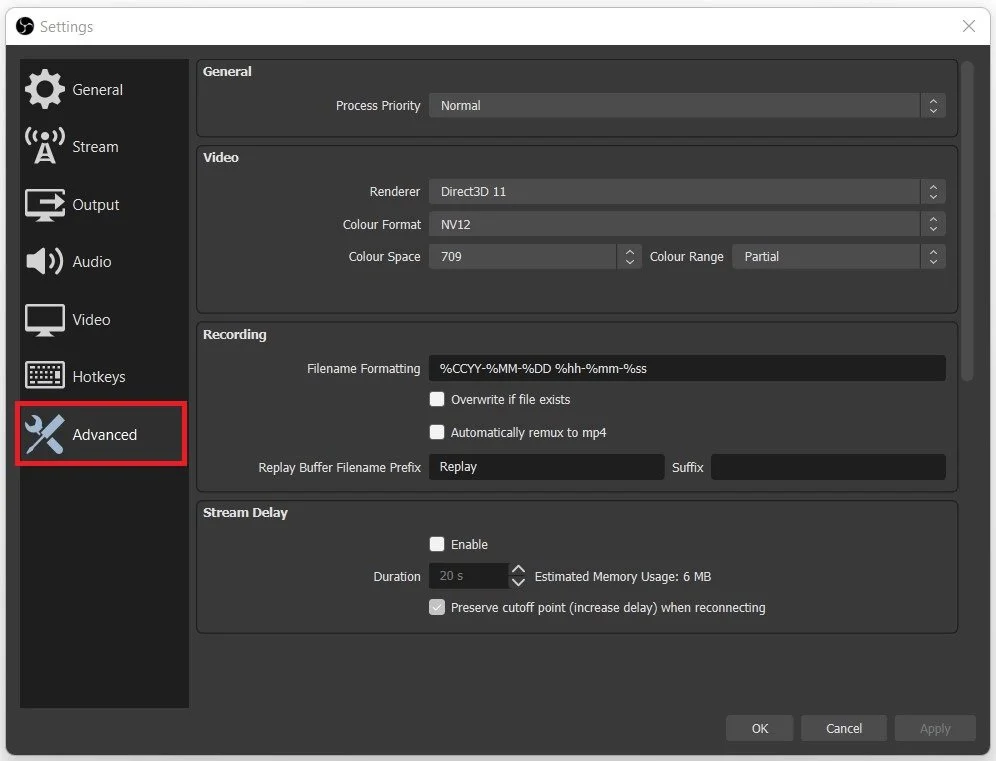The height and width of the screenshot is (761, 996).
Task: Tick the Stream Delay Enable checkbox
Action: click(436, 544)
